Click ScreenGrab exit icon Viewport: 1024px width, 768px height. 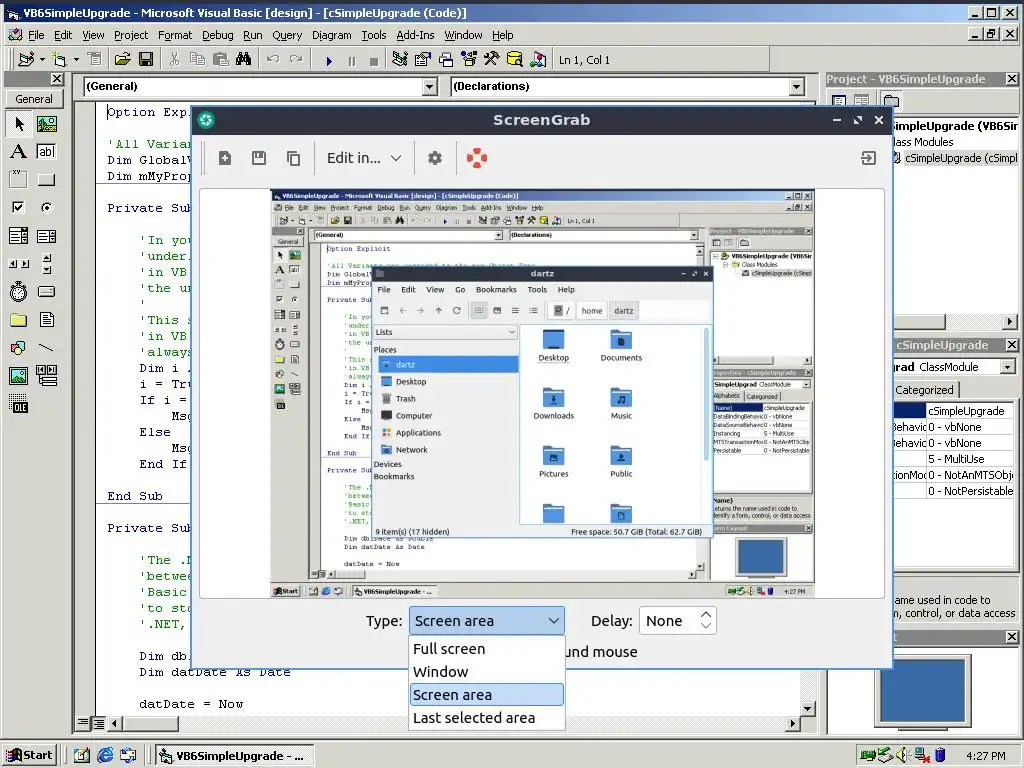868,158
